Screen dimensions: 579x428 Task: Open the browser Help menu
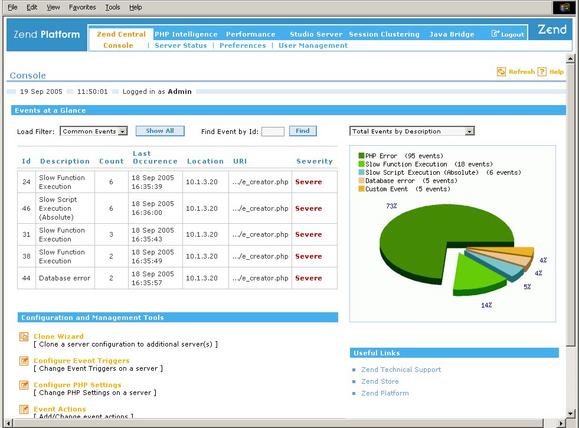pyautogui.click(x=136, y=7)
